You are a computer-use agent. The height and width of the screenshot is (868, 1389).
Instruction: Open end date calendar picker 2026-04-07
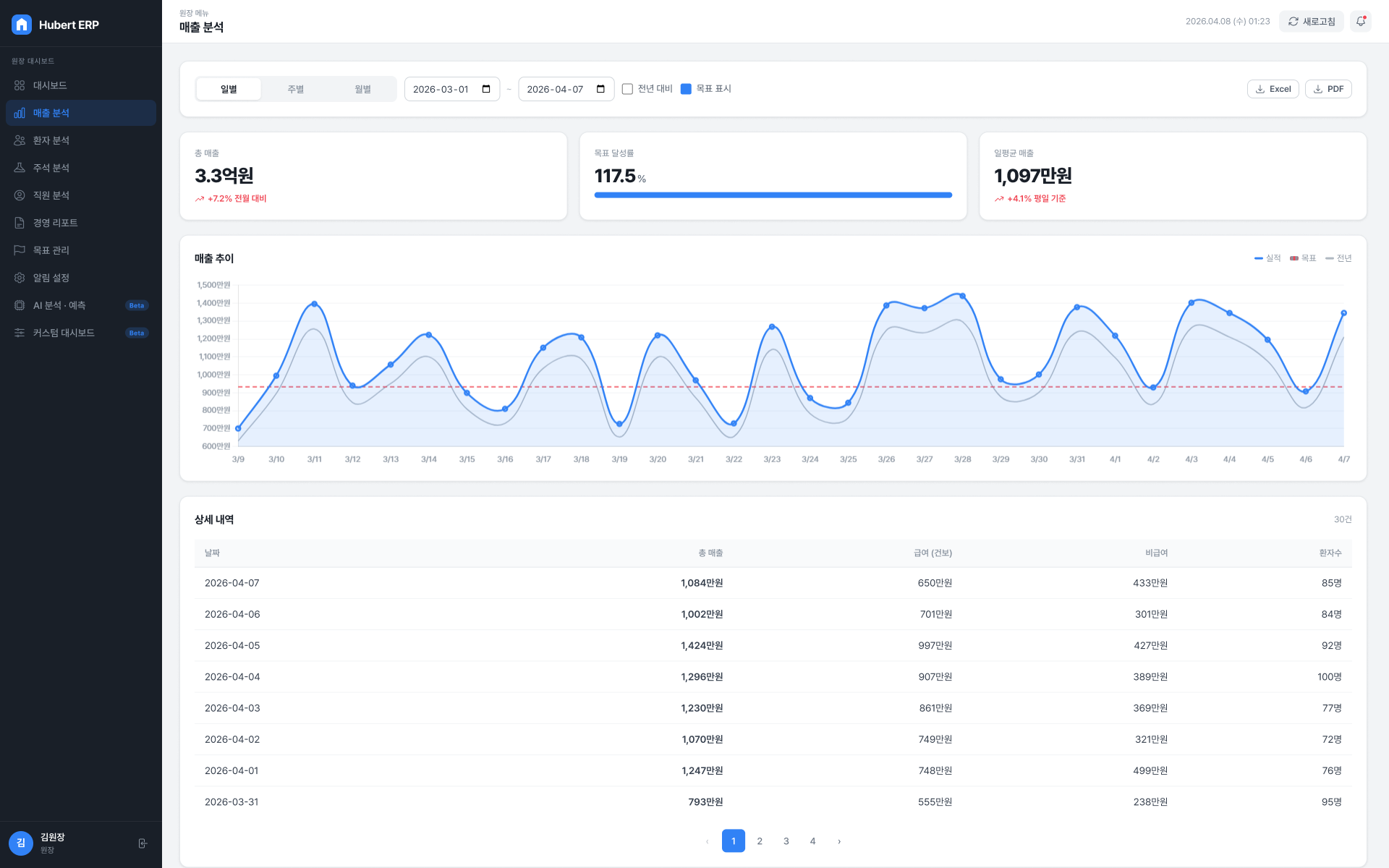click(x=600, y=89)
